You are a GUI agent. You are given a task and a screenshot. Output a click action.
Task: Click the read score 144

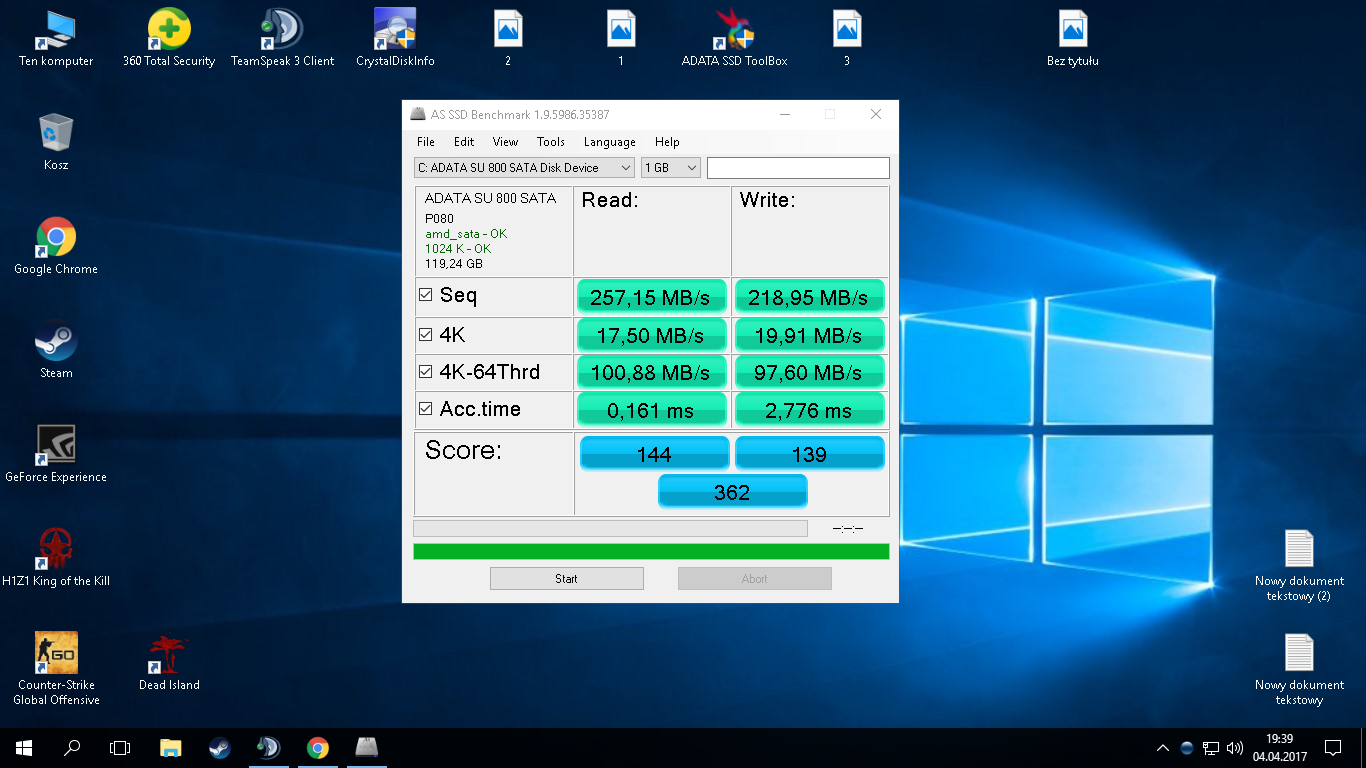(x=655, y=453)
